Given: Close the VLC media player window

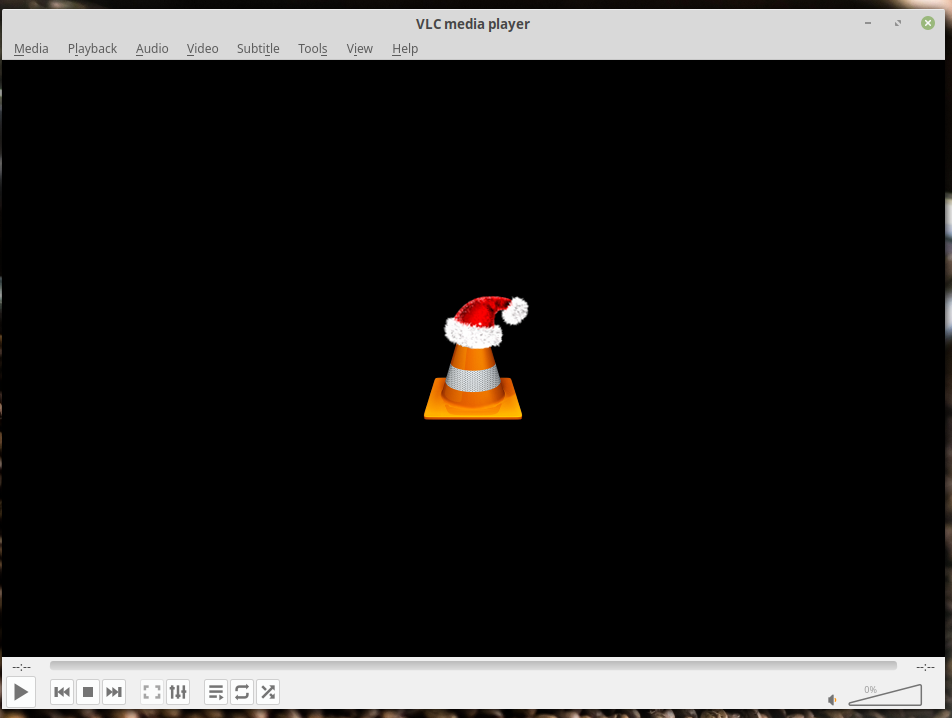Looking at the screenshot, I should [928, 23].
